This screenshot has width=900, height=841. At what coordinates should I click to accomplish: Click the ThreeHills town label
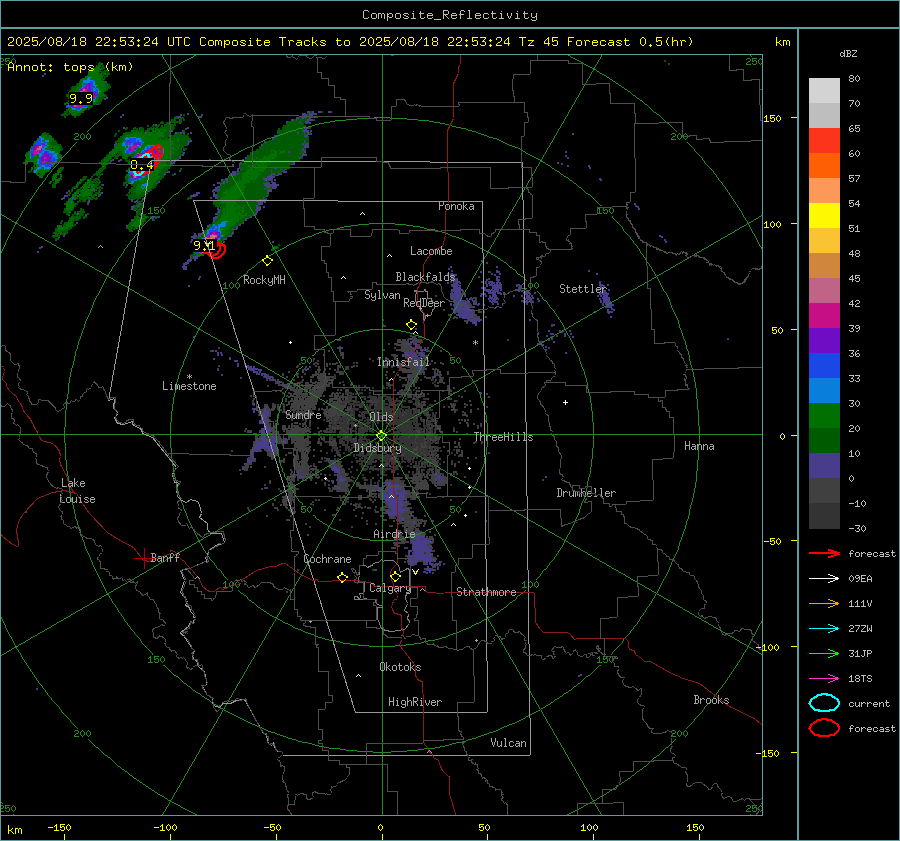[503, 437]
